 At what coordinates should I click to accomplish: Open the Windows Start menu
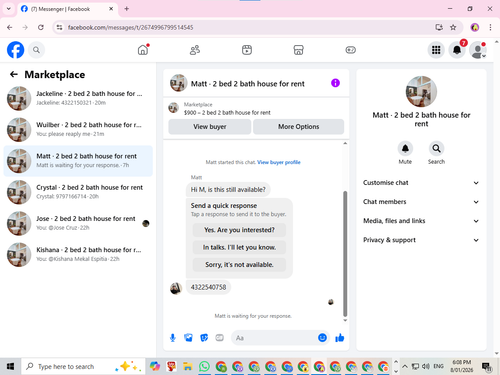[x=10, y=367]
